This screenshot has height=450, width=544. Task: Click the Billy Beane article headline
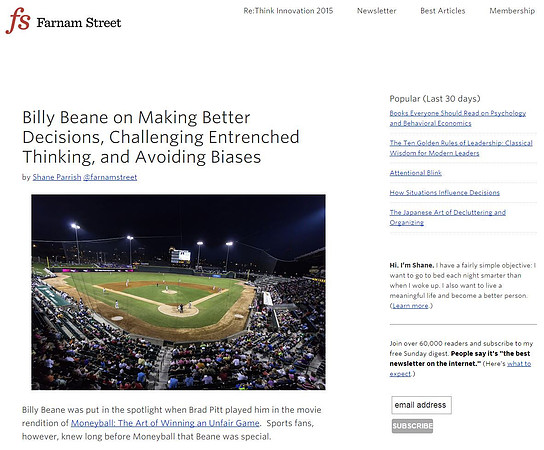161,137
